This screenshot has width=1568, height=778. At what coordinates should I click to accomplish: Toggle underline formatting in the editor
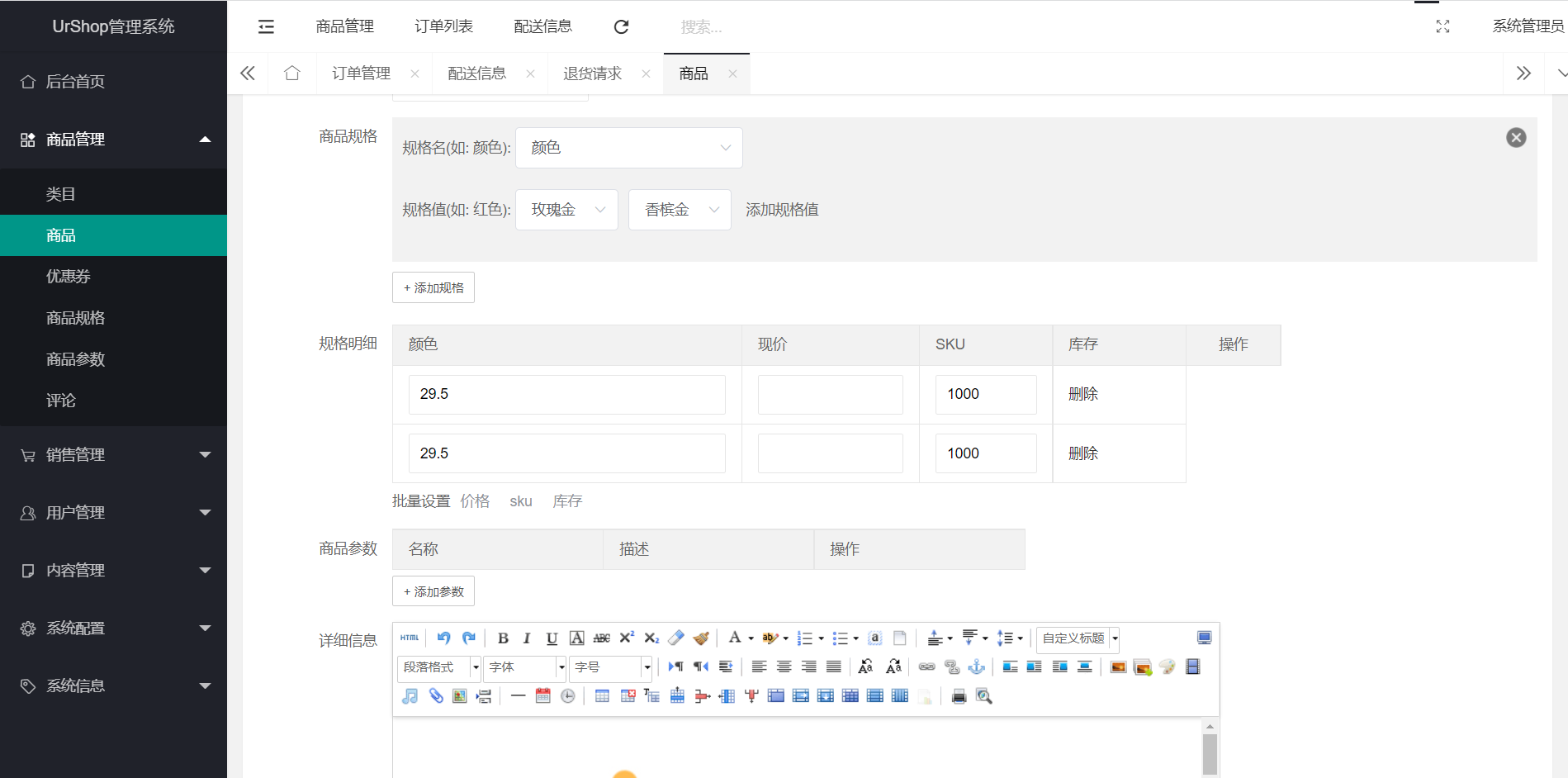(x=552, y=638)
